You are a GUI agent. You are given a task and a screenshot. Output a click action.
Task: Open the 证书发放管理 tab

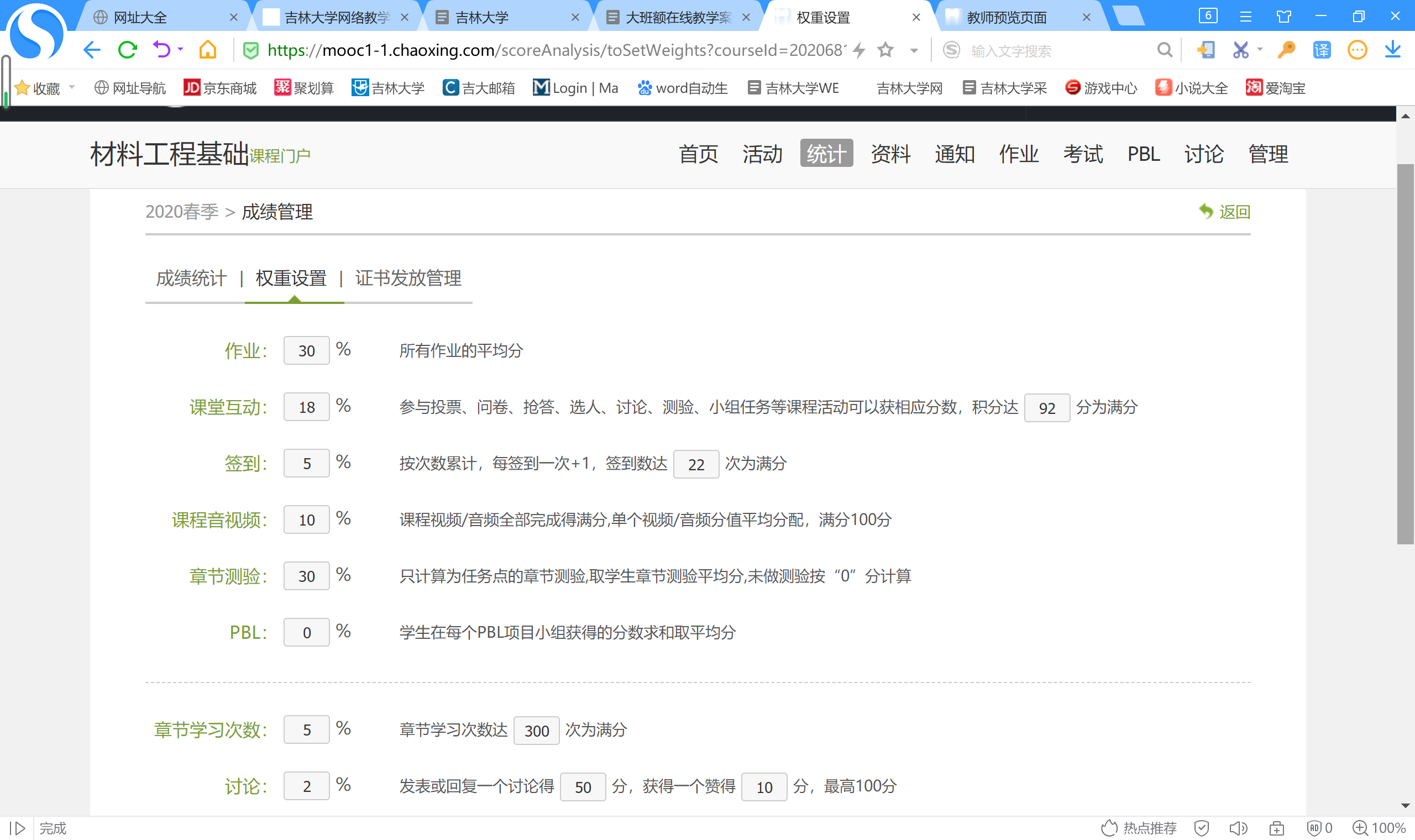click(x=408, y=278)
